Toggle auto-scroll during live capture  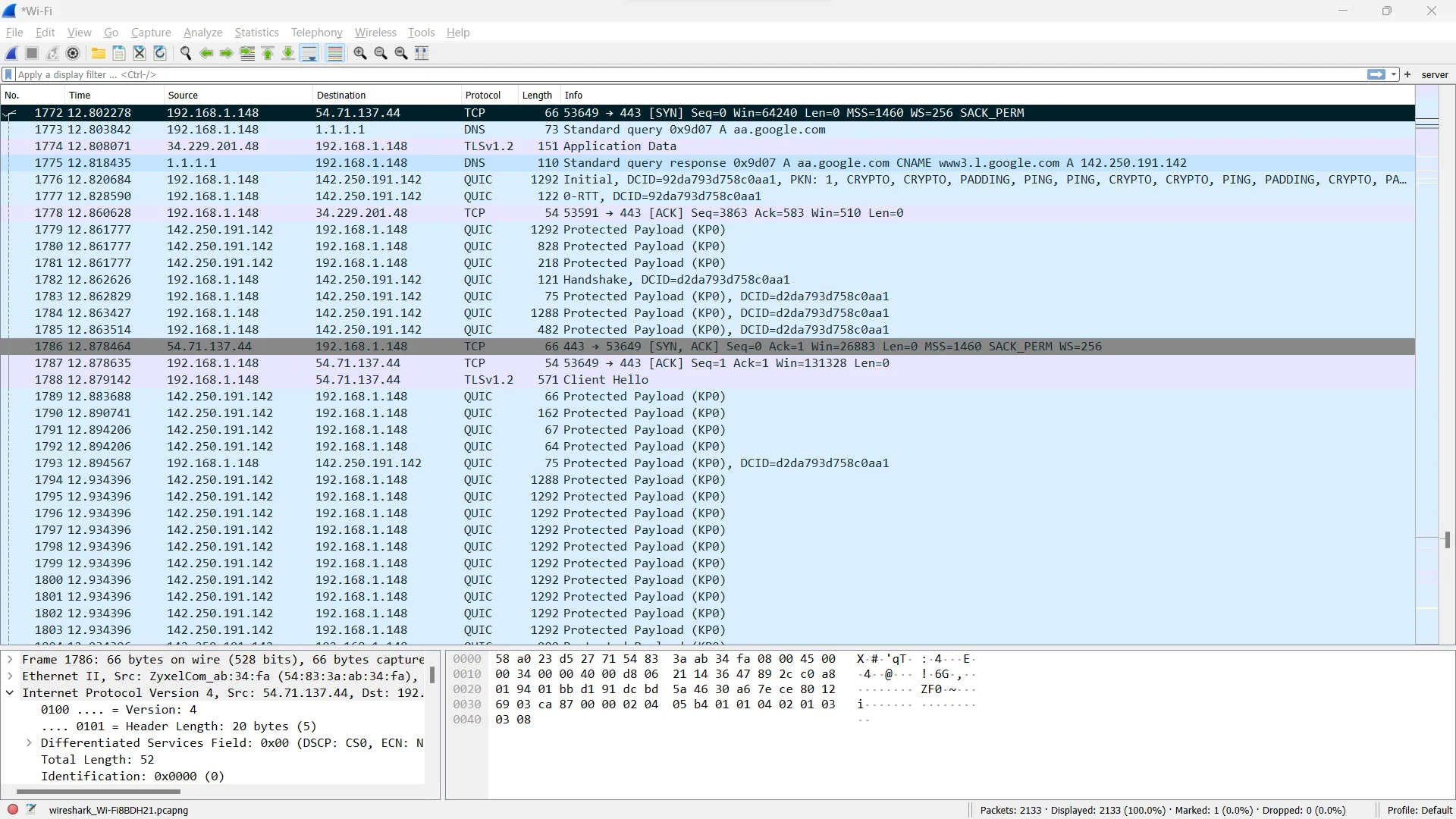(x=309, y=53)
